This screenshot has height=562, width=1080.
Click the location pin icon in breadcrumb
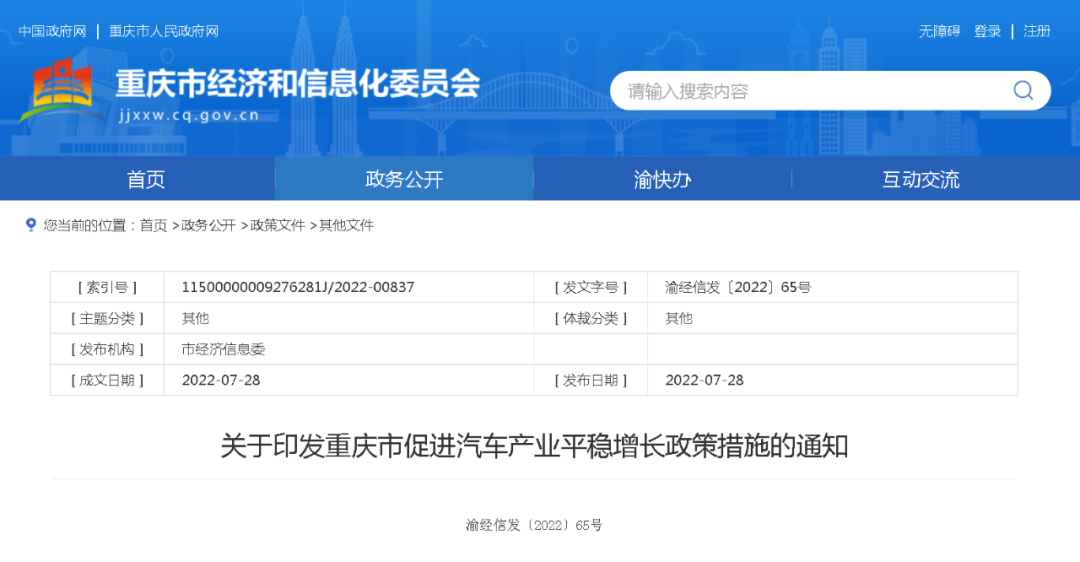pyautogui.click(x=30, y=225)
